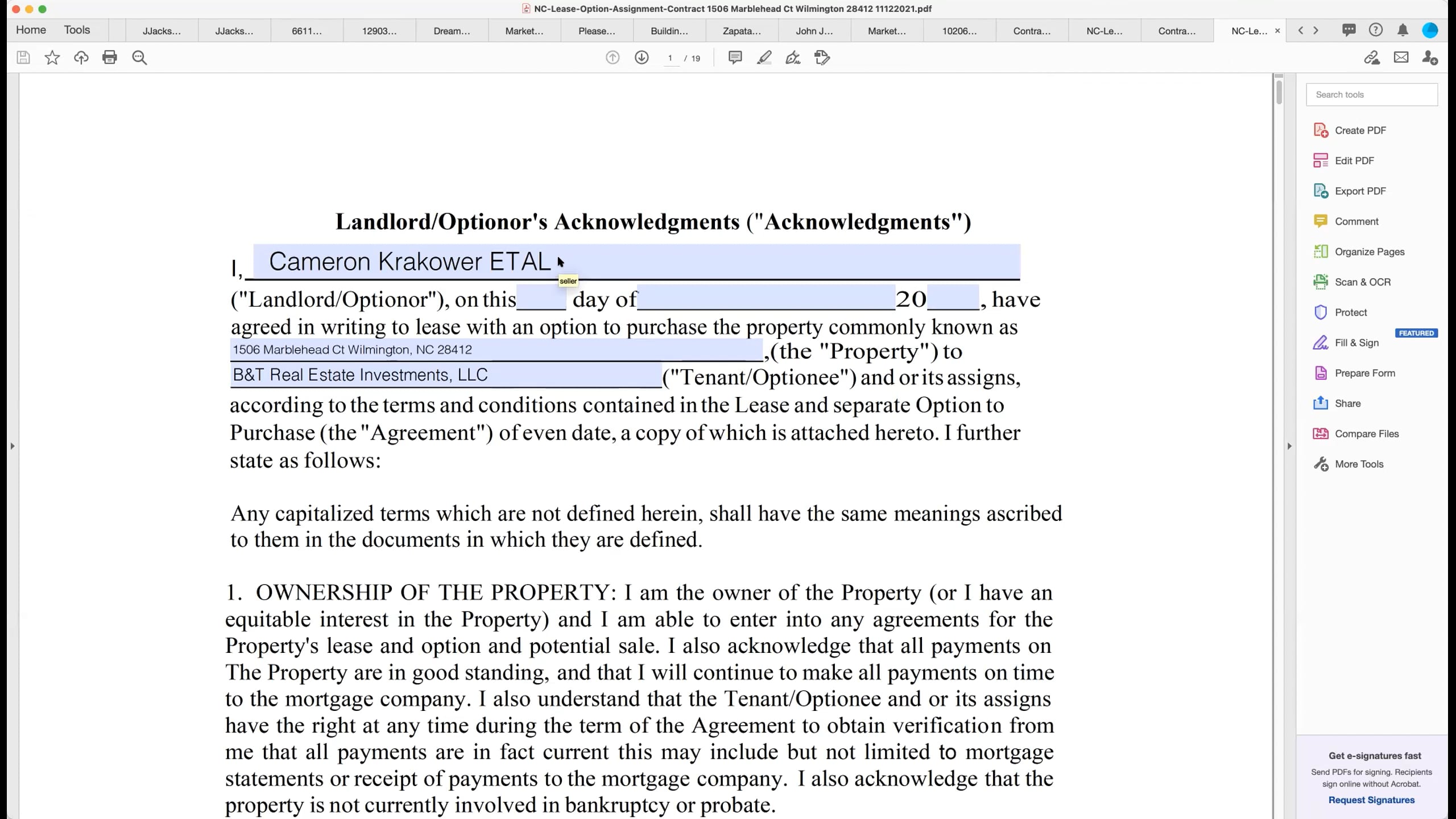Open notifications bell
This screenshot has width=1456, height=819.
tap(1403, 30)
